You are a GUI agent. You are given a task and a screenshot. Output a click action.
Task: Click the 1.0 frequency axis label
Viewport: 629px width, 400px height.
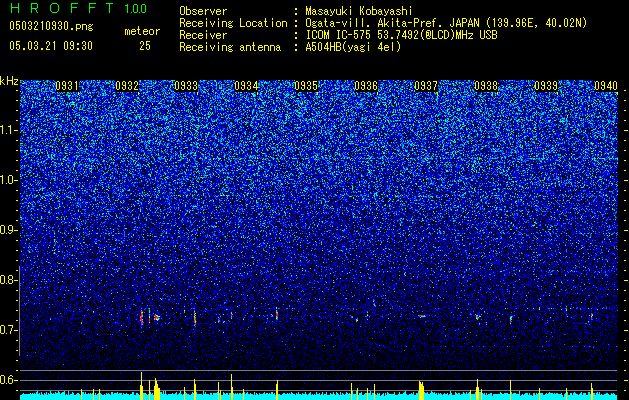point(7,180)
